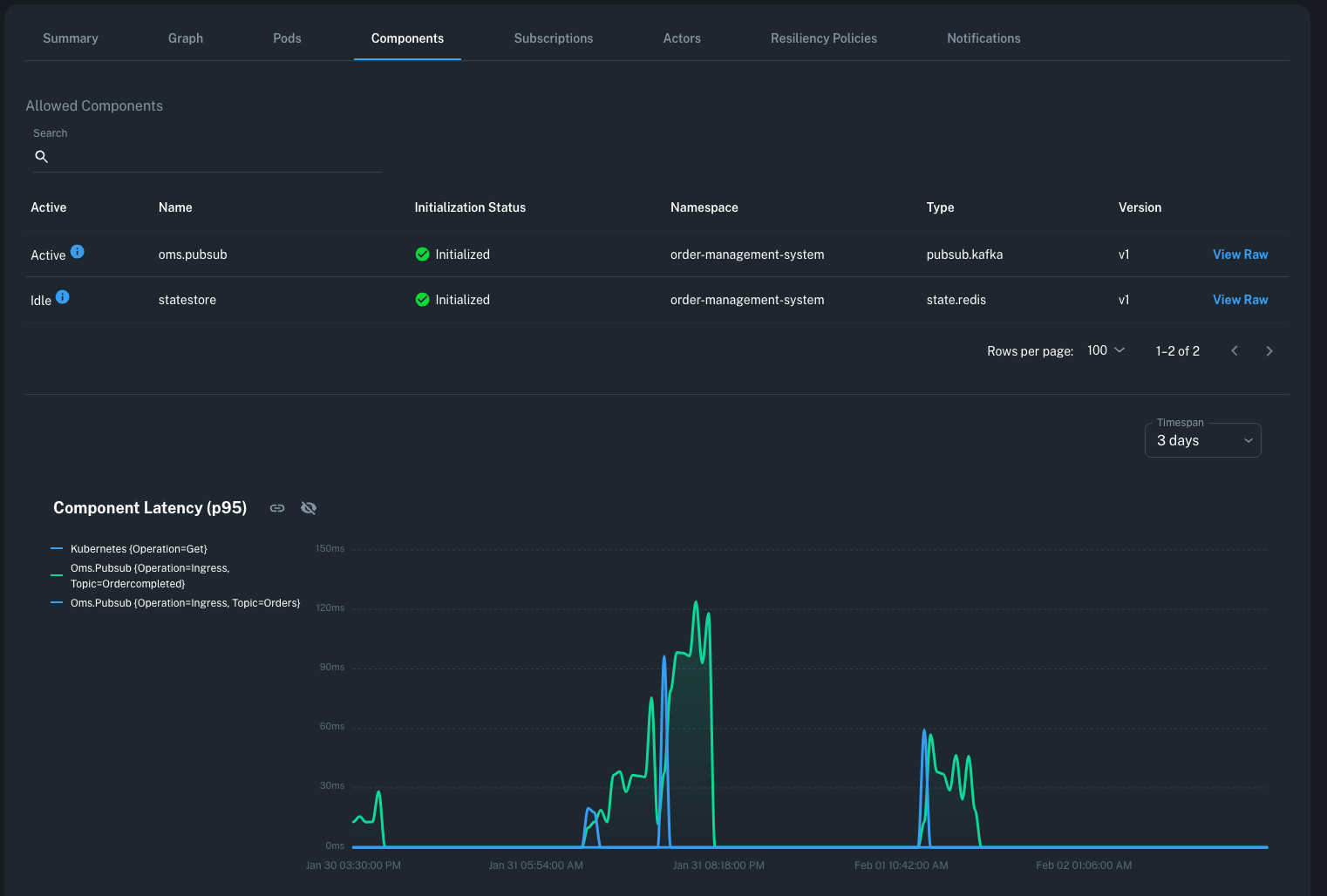Select the Components tab

point(407,38)
